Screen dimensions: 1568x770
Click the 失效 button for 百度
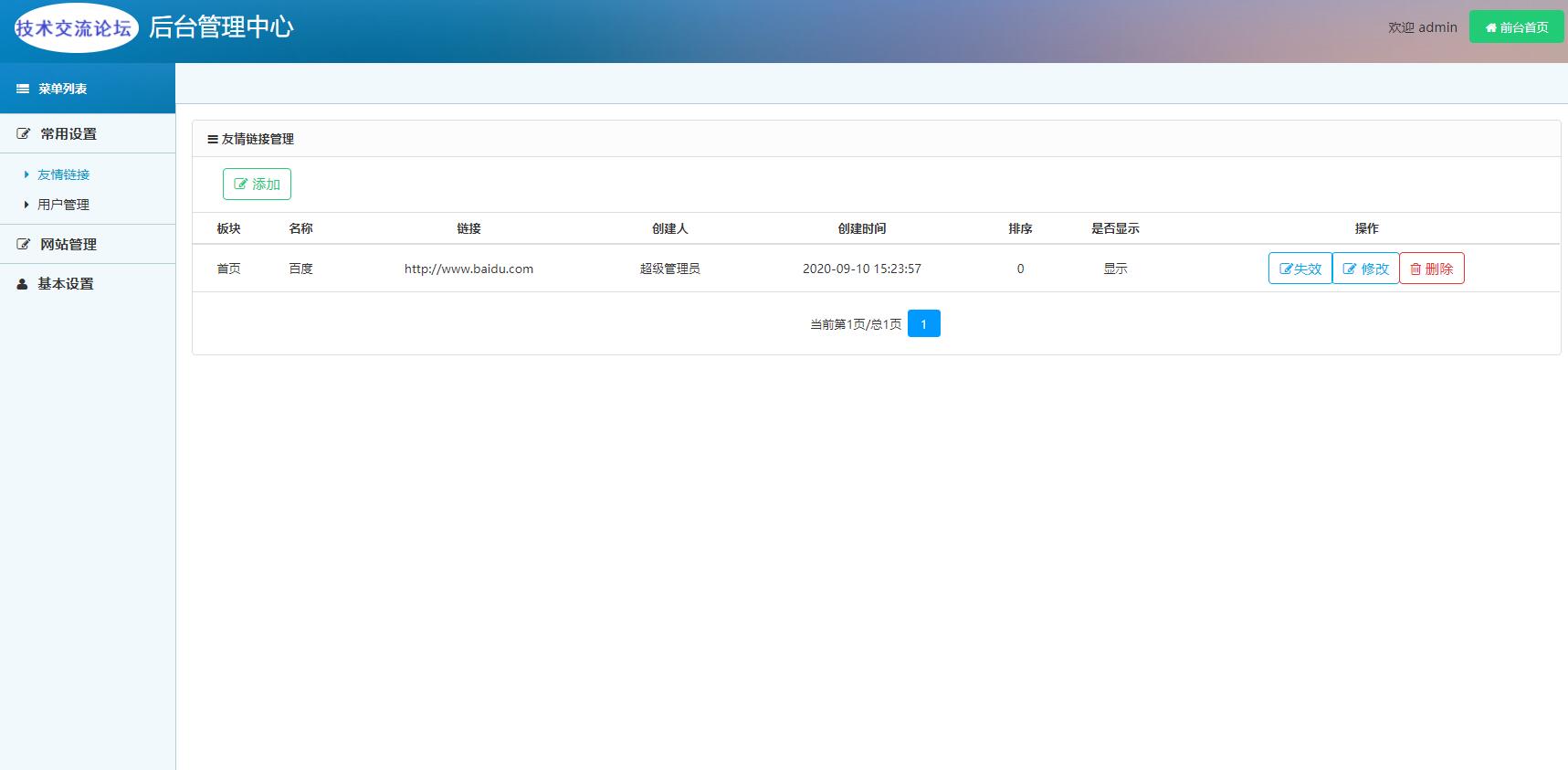[x=1300, y=269]
